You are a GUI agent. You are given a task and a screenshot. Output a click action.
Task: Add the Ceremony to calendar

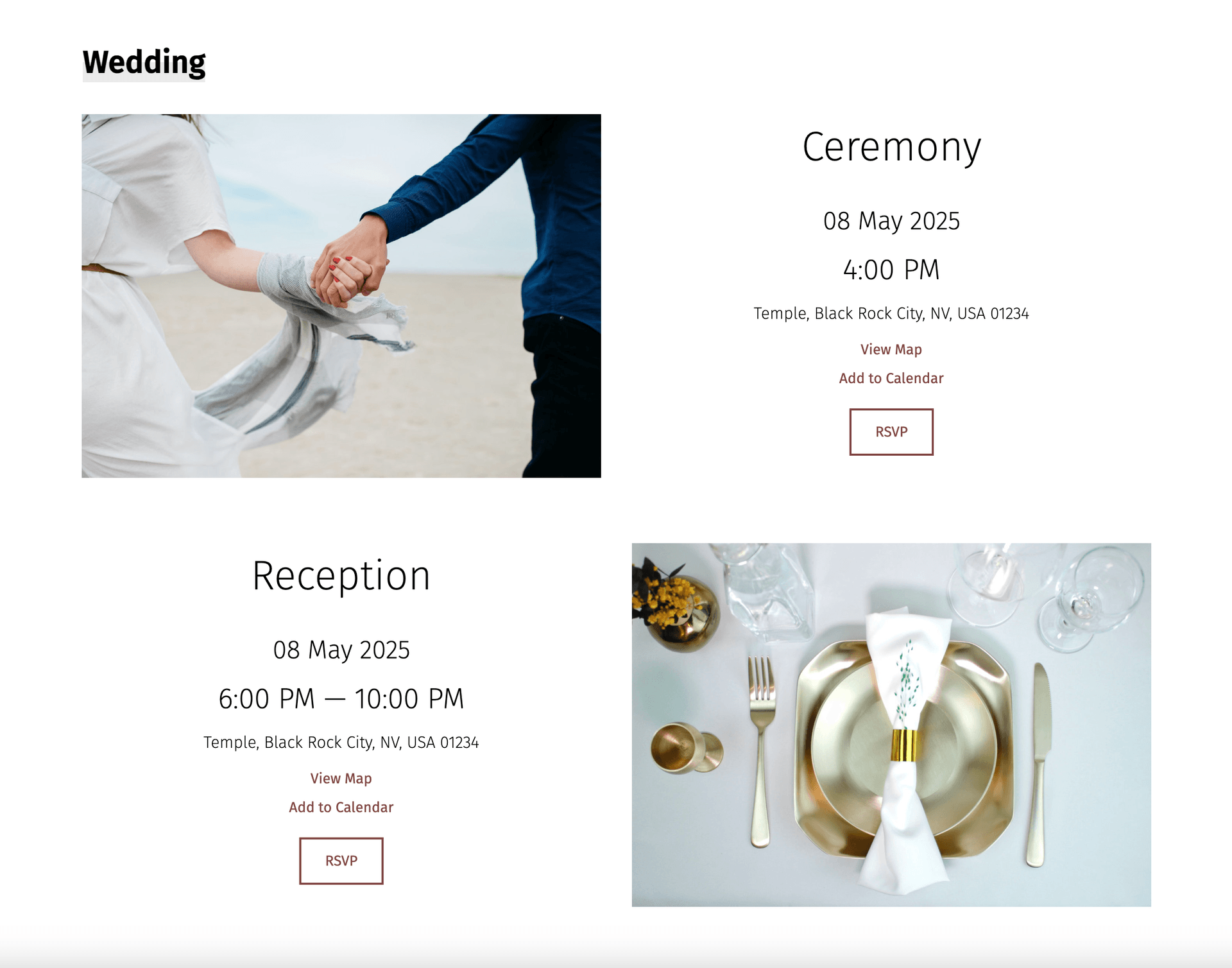pyautogui.click(x=891, y=378)
